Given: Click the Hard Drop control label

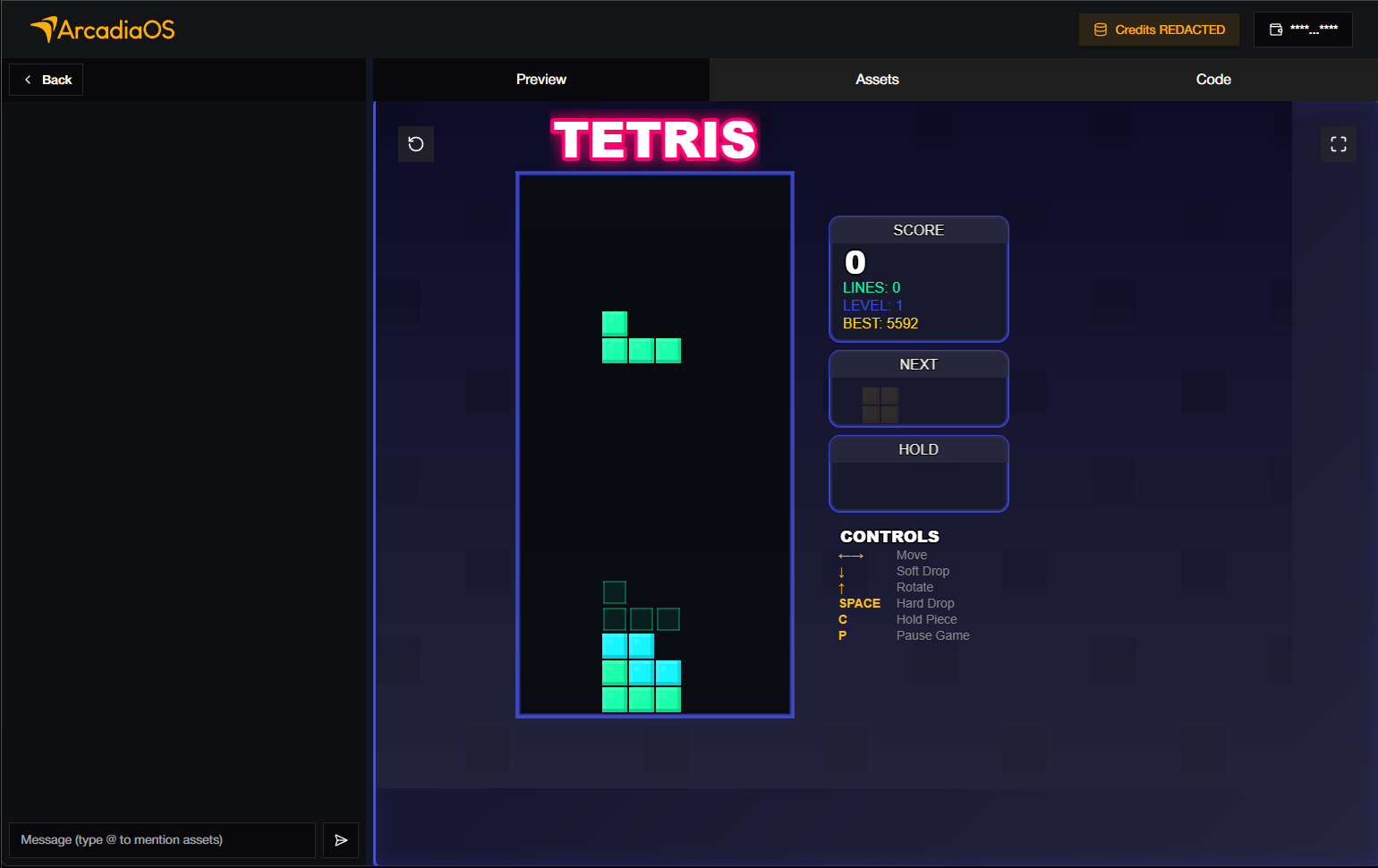Looking at the screenshot, I should coord(925,603).
